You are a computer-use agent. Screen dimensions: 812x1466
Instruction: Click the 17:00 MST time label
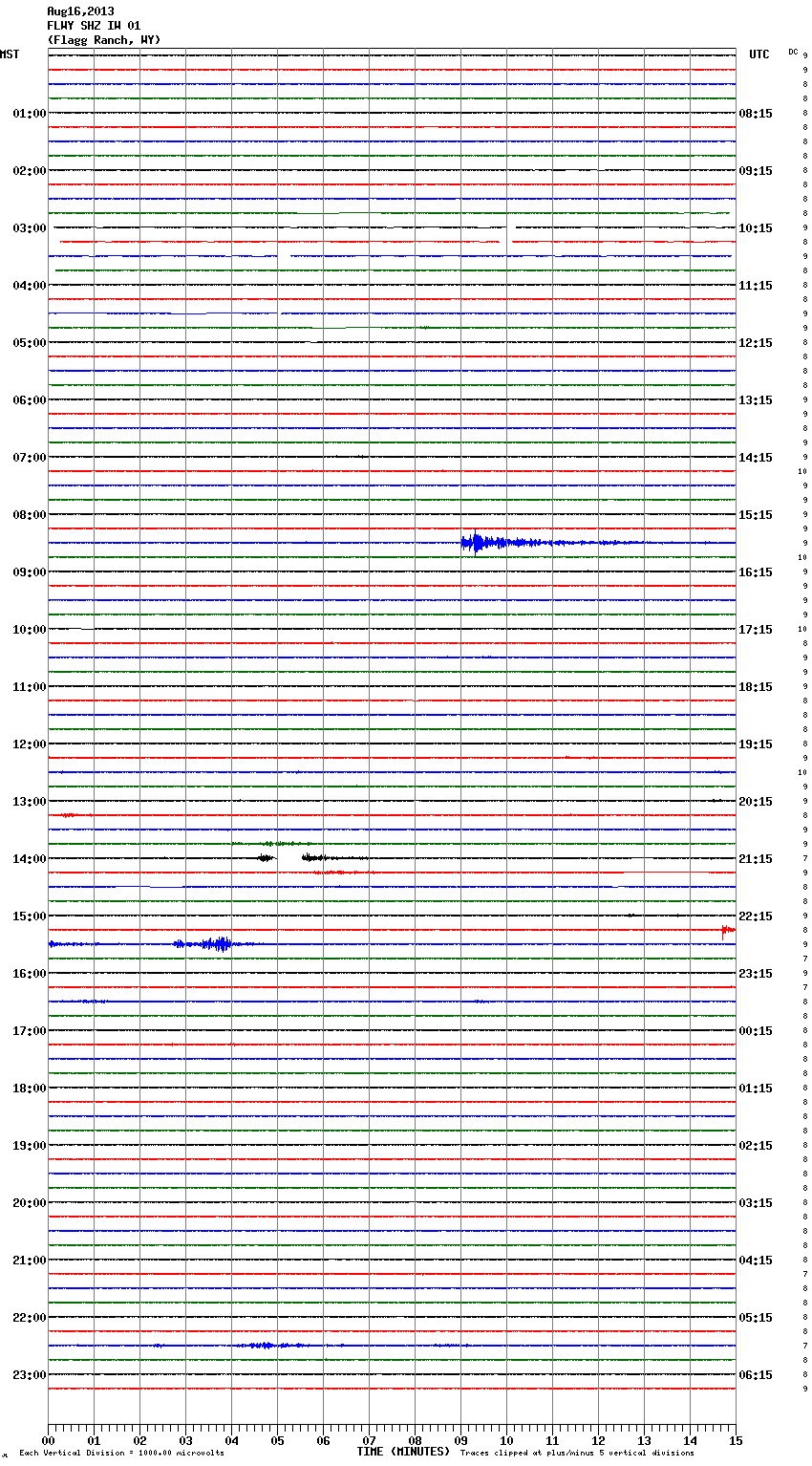click(29, 1031)
